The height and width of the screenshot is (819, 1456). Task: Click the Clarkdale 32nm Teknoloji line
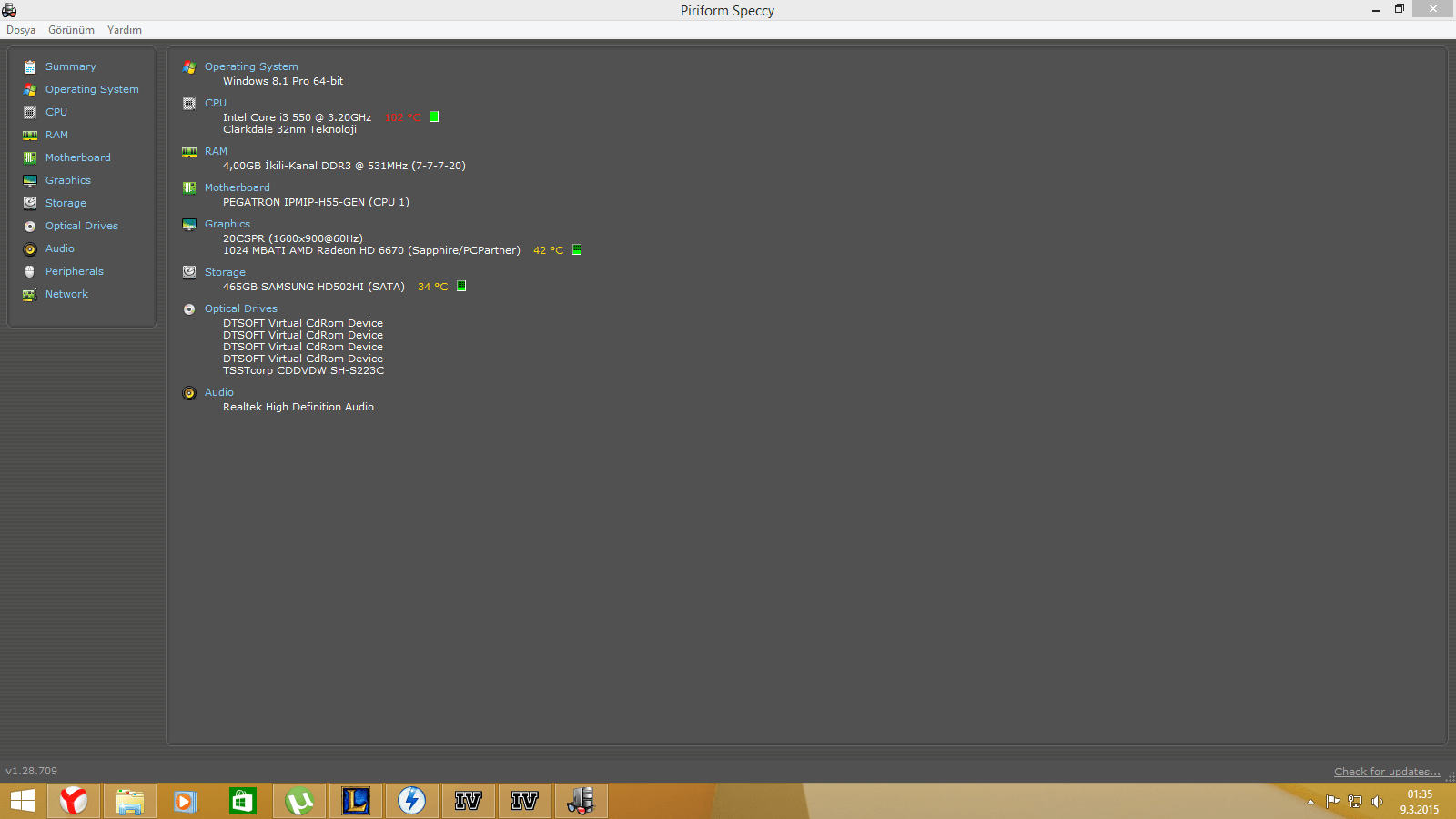pos(289,129)
